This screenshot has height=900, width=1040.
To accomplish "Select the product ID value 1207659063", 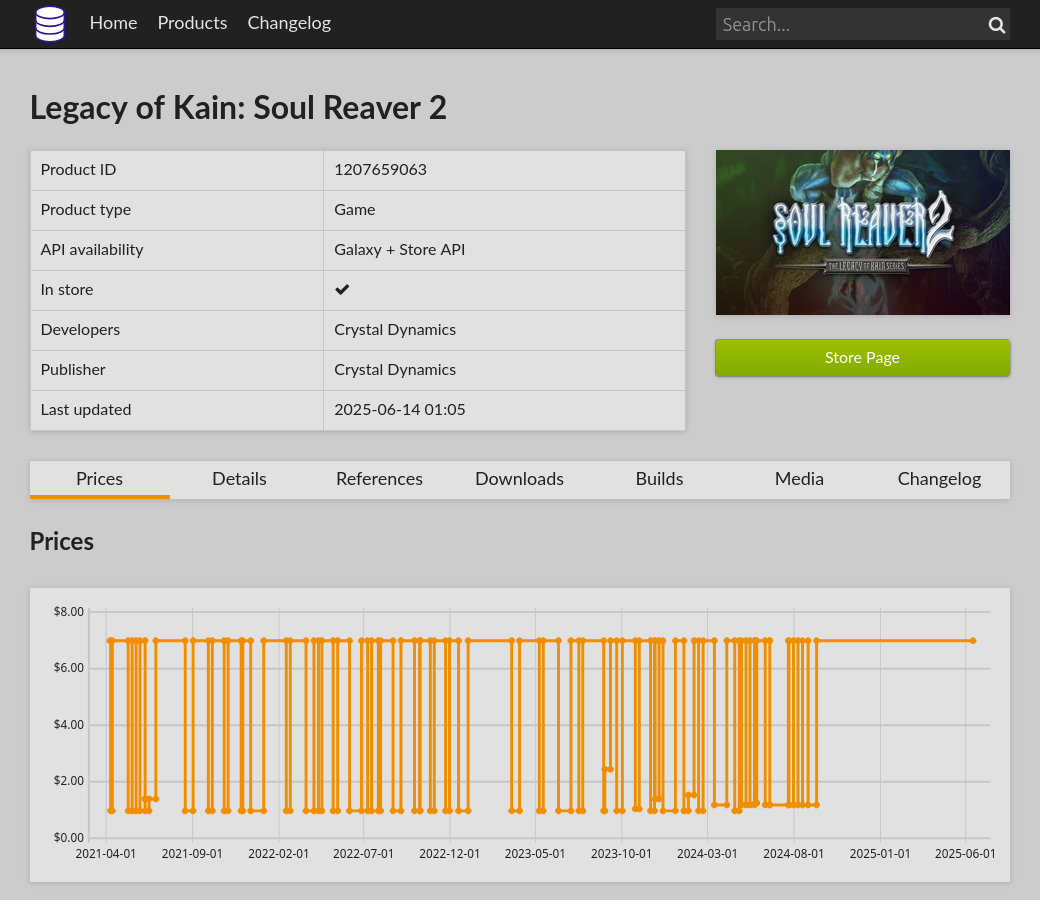I will (380, 170).
